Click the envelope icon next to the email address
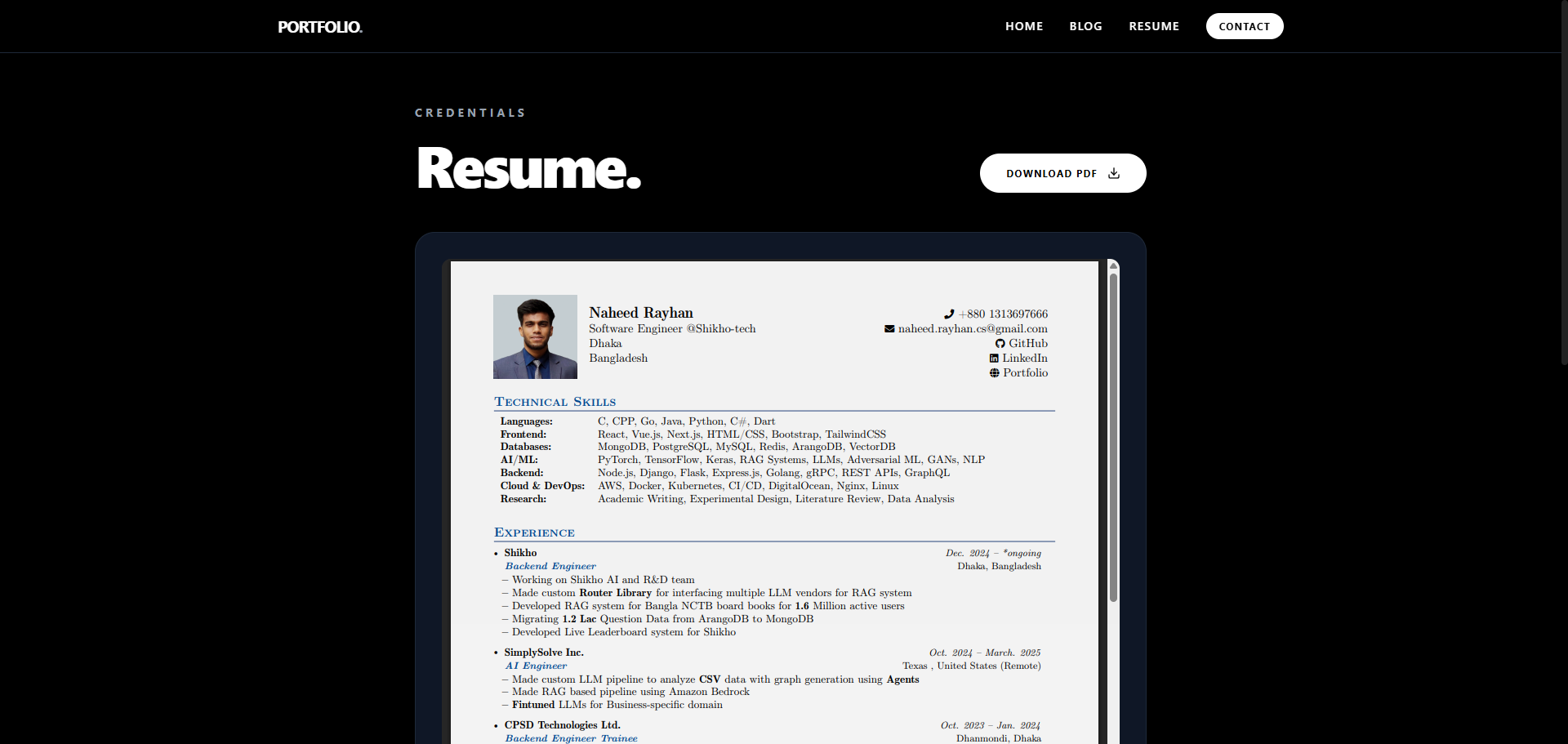 [x=889, y=328]
